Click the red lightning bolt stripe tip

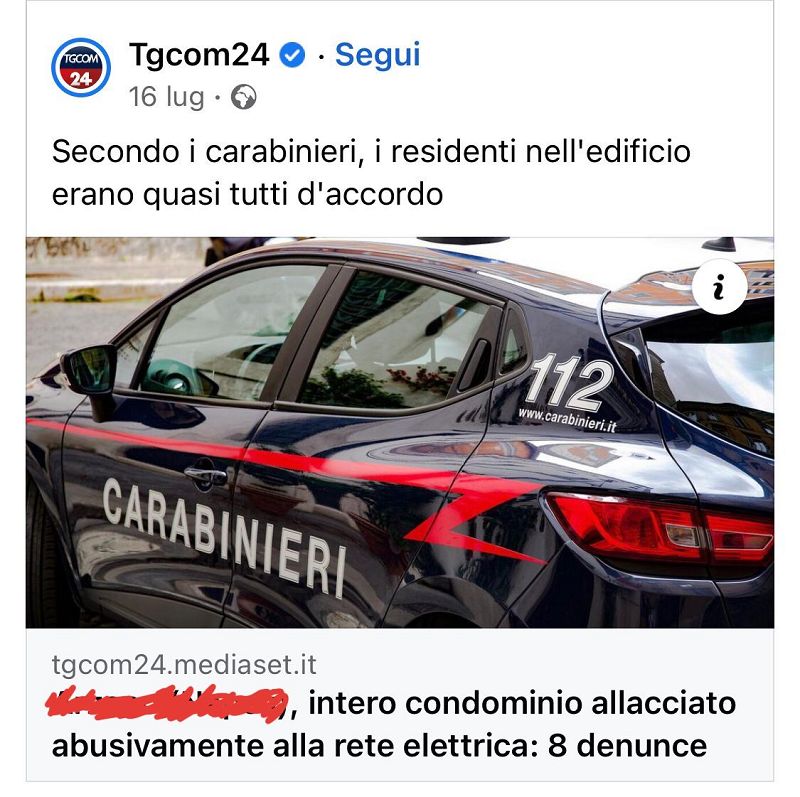pyautogui.click(x=474, y=531)
